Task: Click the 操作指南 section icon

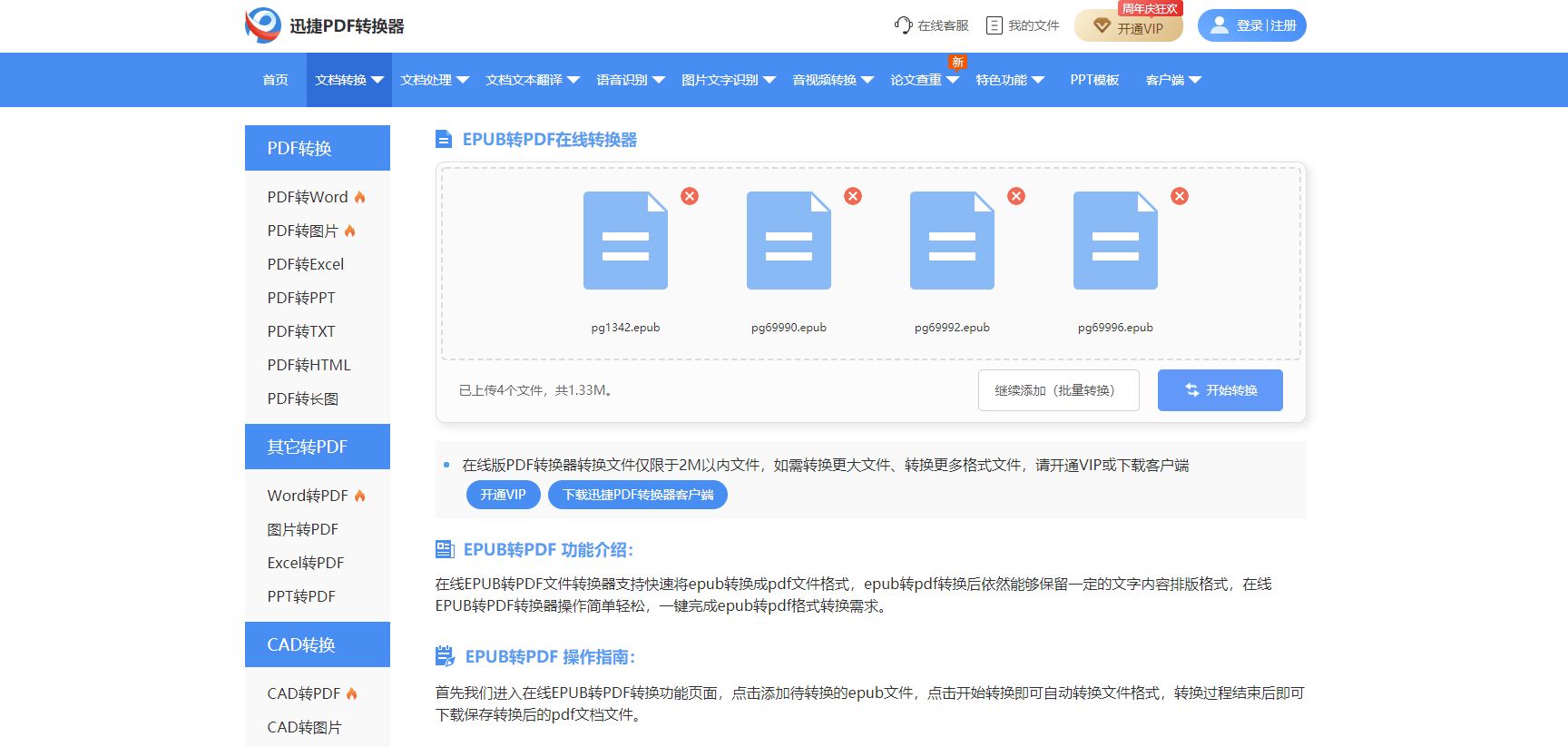Action: point(445,656)
